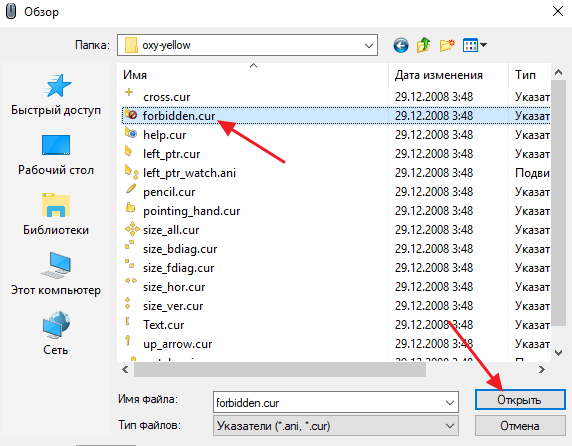572x446 pixels.
Task: Click the Открыть button
Action: pos(520,400)
